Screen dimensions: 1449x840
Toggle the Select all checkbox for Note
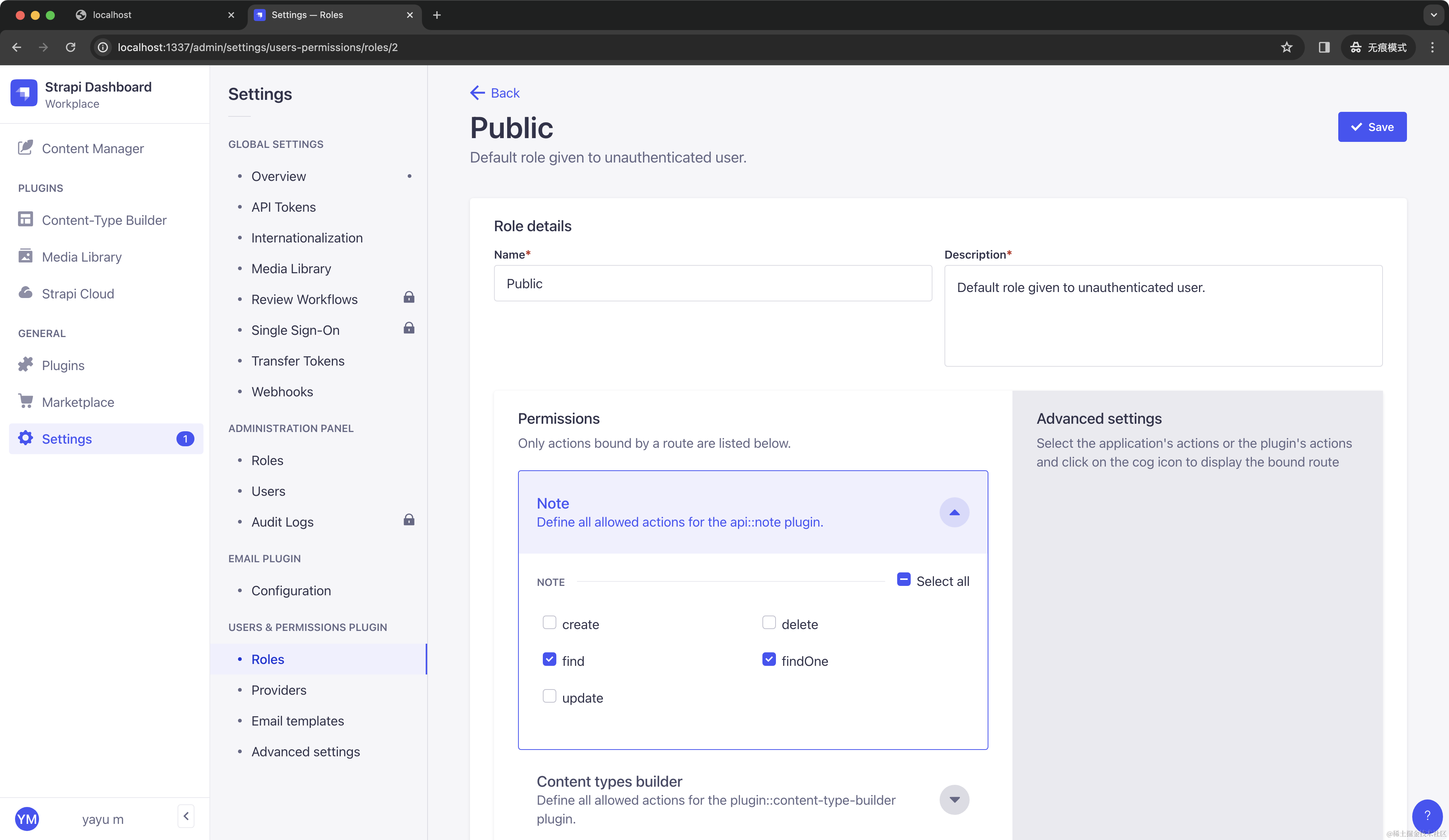tap(903, 580)
